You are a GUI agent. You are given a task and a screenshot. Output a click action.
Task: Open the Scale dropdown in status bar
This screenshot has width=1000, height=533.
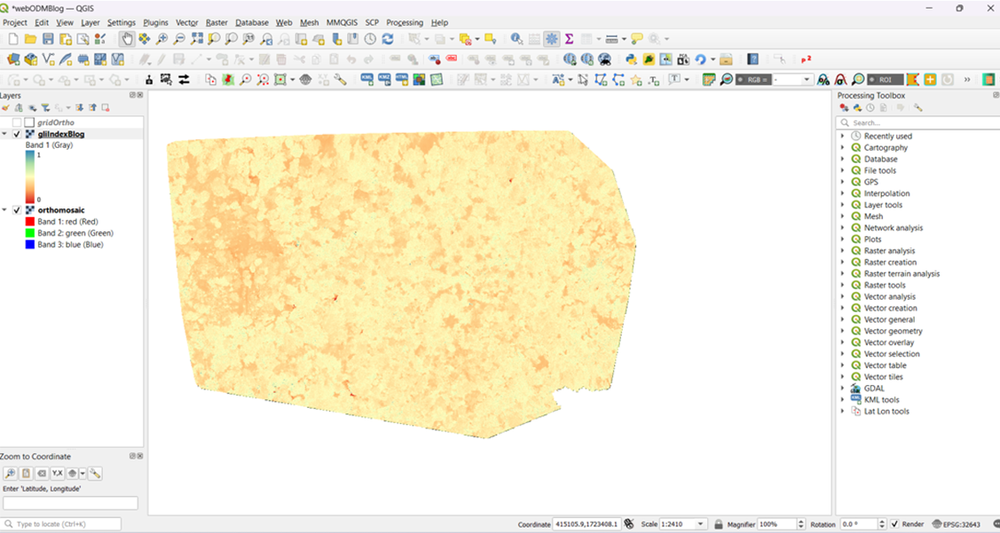pyautogui.click(x=701, y=524)
